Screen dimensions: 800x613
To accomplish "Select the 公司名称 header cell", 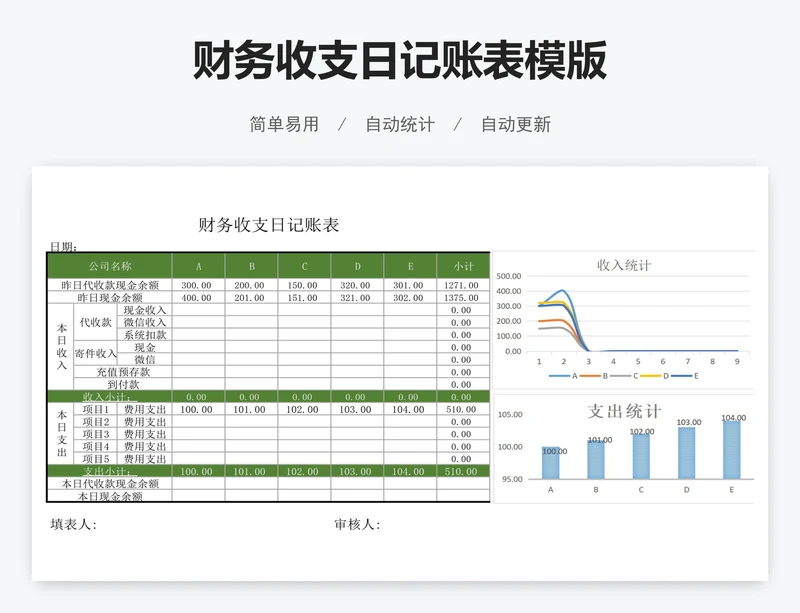I will [x=110, y=266].
